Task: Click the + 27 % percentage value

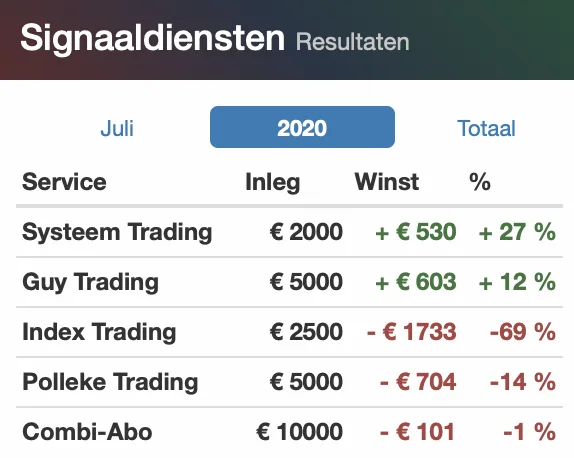Action: coord(517,232)
